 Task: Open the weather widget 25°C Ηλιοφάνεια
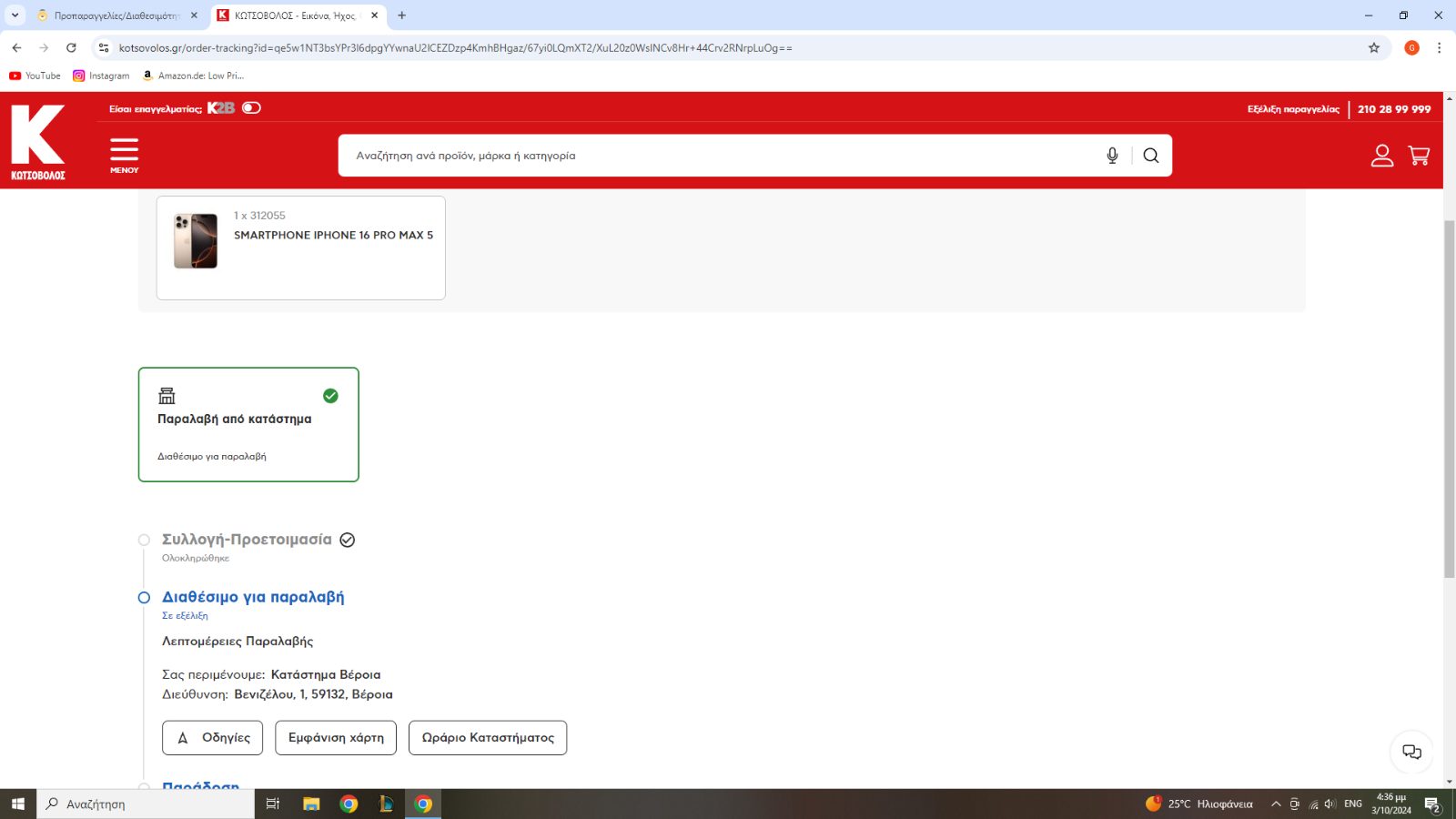pyautogui.click(x=1199, y=804)
